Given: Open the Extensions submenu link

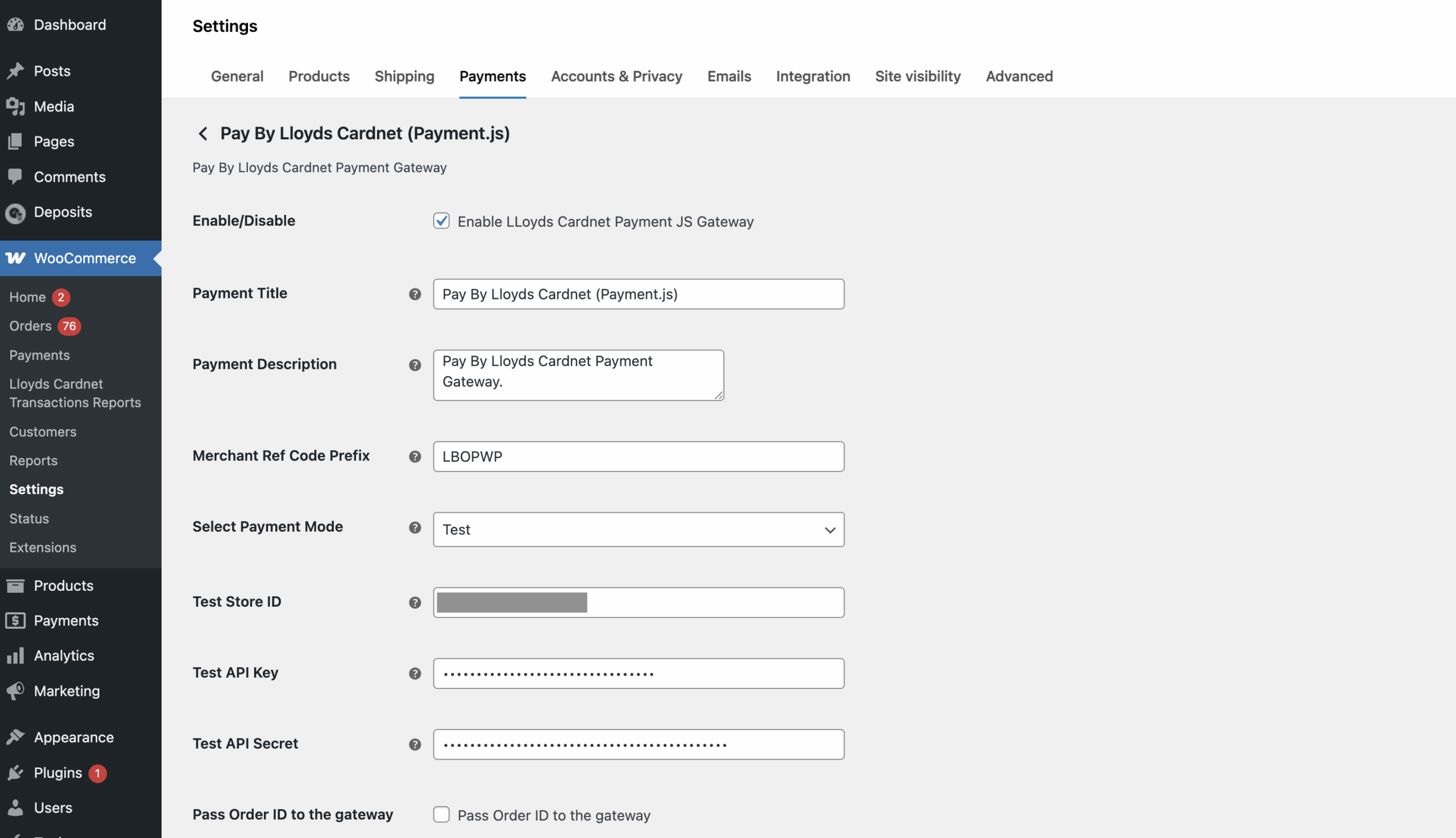Looking at the screenshot, I should click(x=43, y=547).
